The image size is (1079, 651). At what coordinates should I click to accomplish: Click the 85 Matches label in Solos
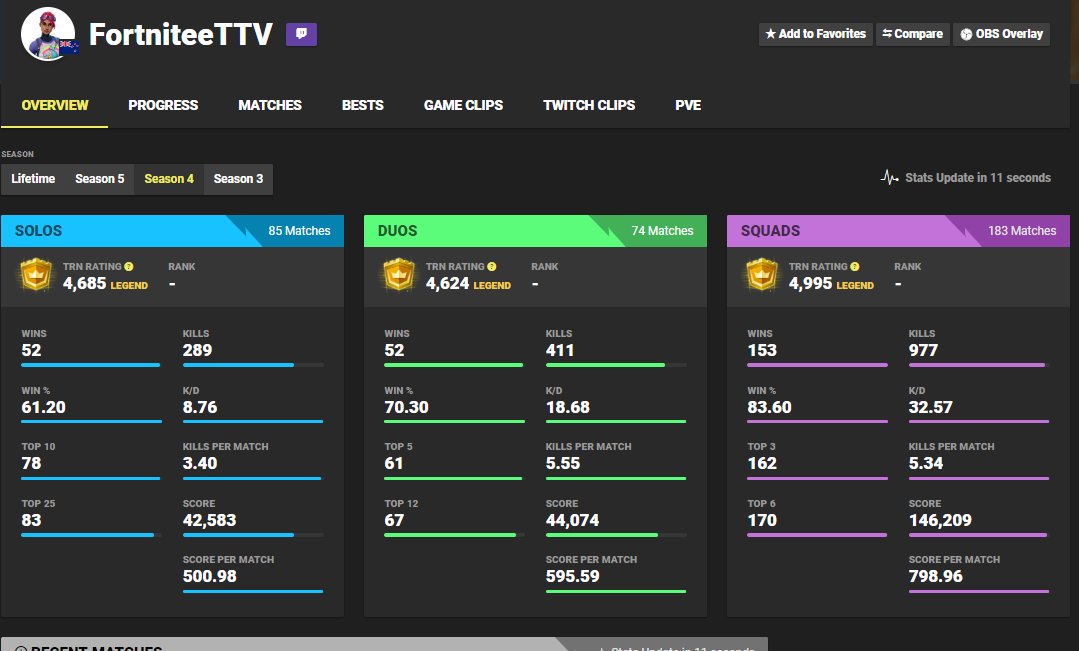point(299,231)
